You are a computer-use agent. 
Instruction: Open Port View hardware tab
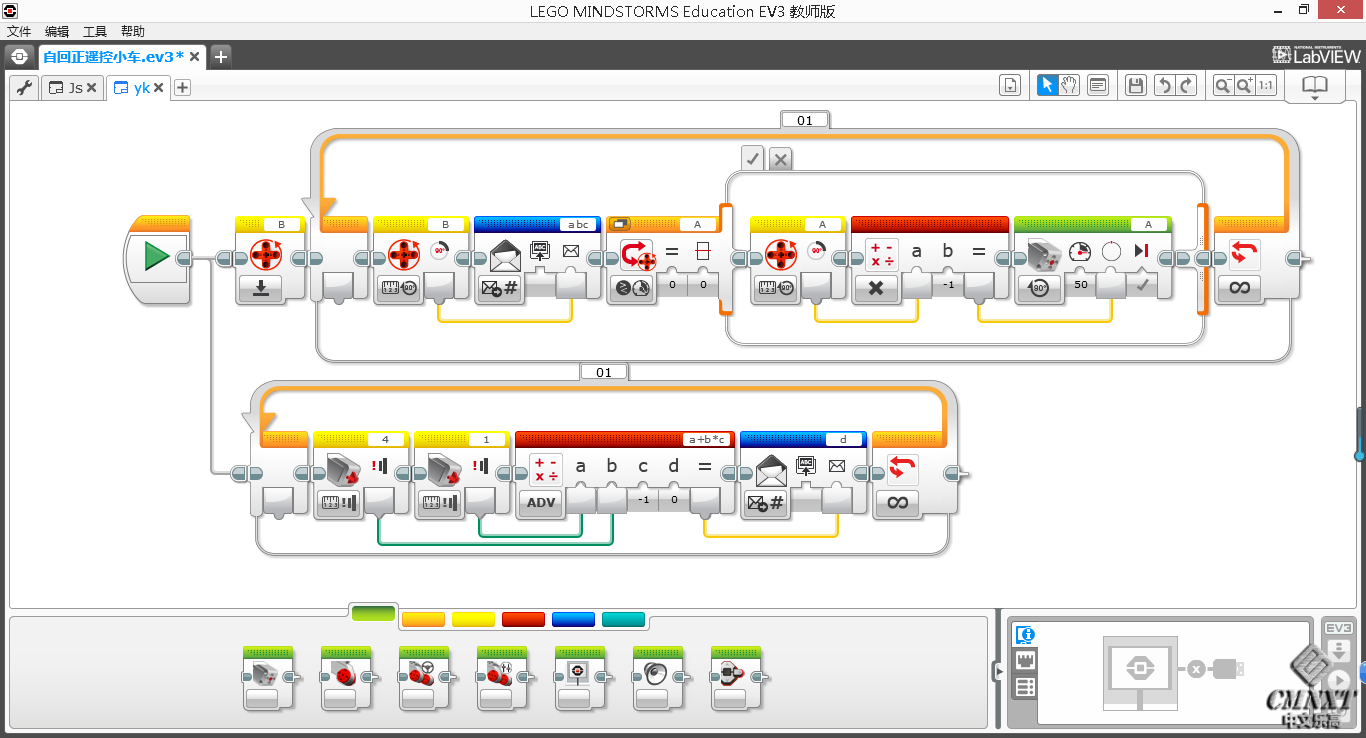point(1025,660)
